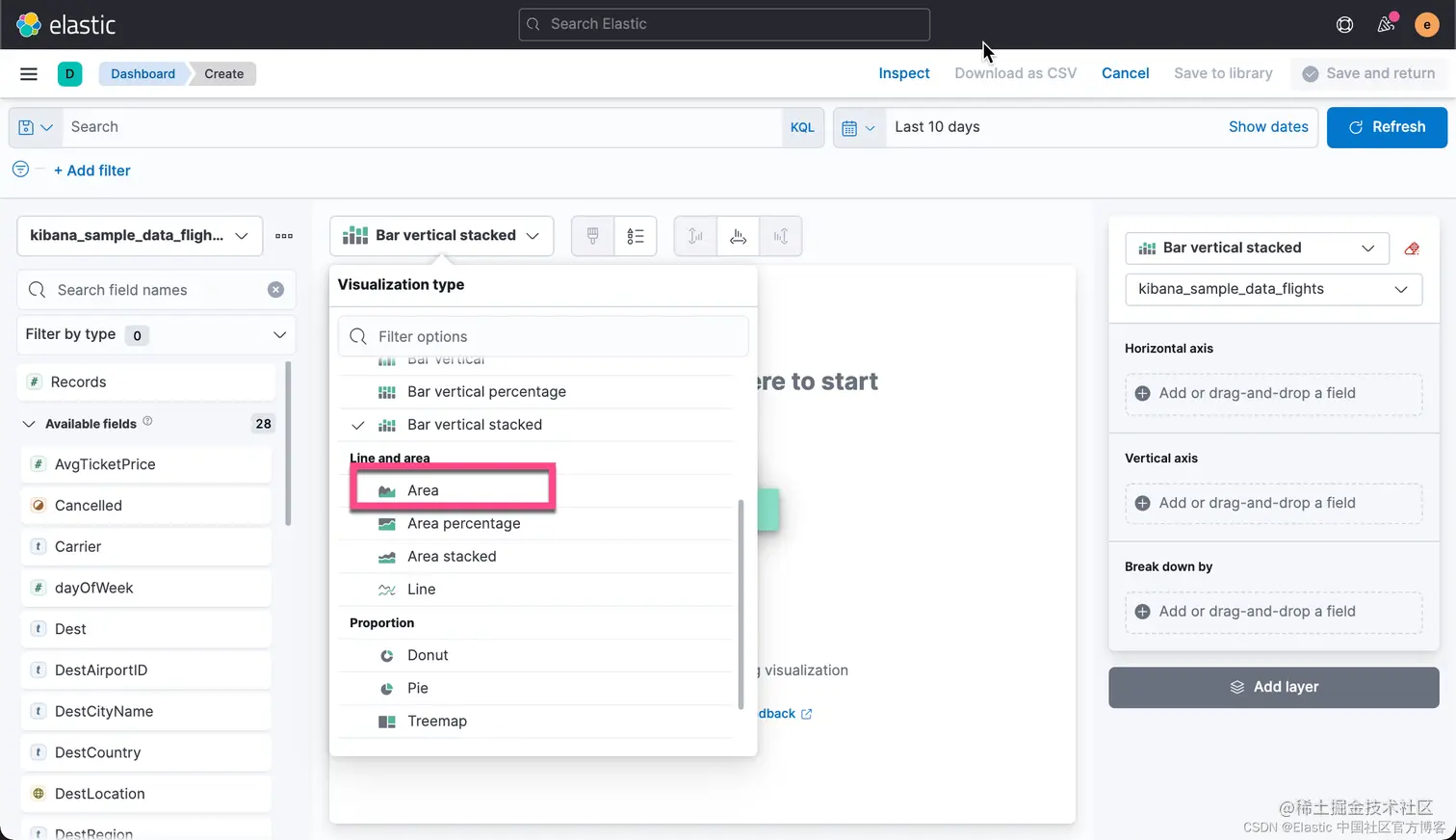Select the dayOfWeek field

point(146,588)
